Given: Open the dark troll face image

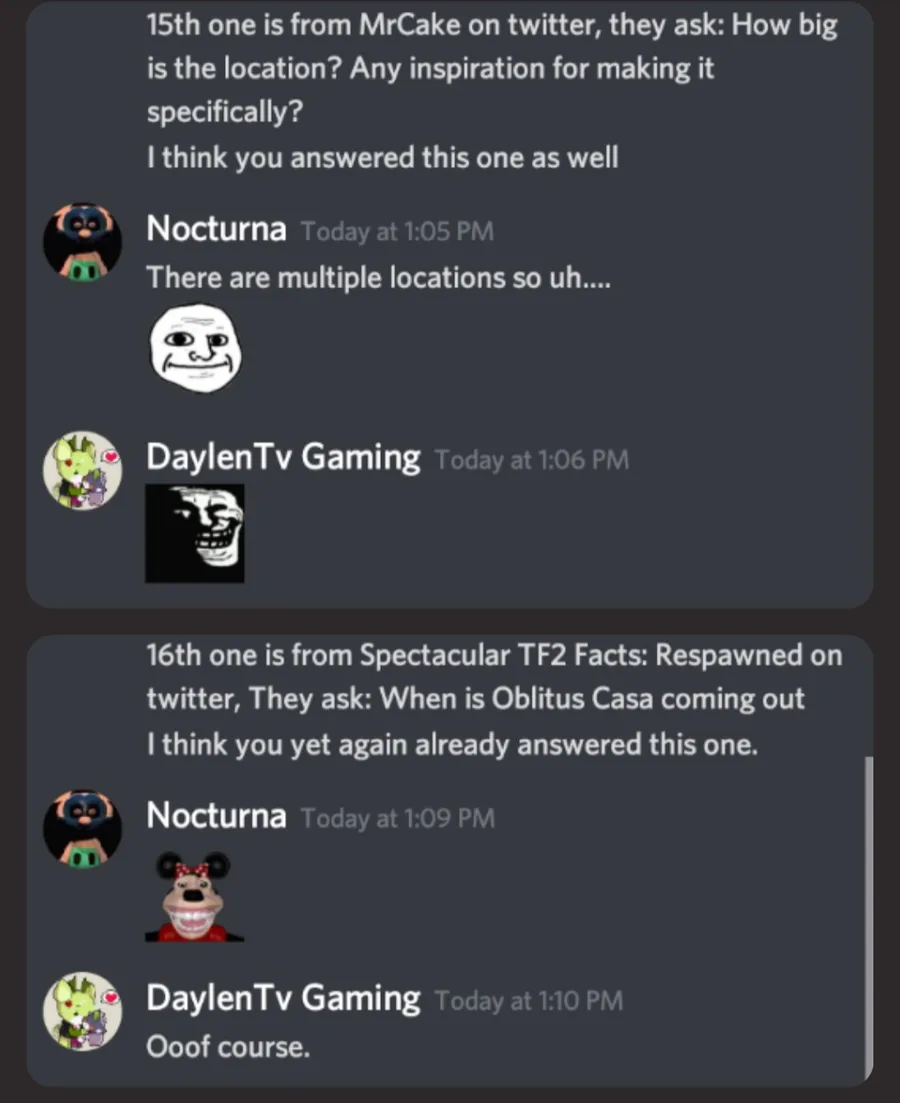Looking at the screenshot, I should pos(195,533).
